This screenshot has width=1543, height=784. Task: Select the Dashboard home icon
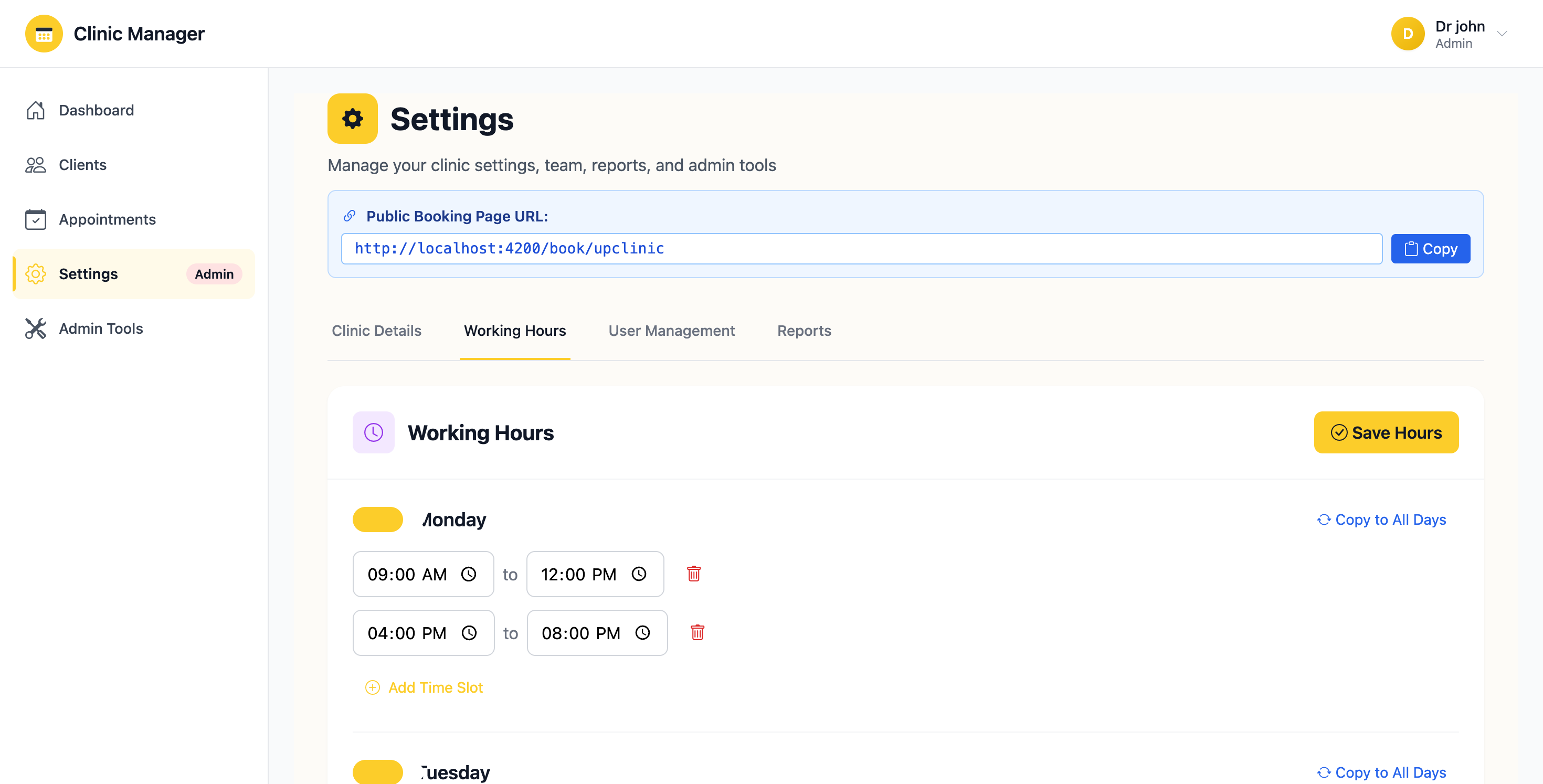[x=36, y=110]
